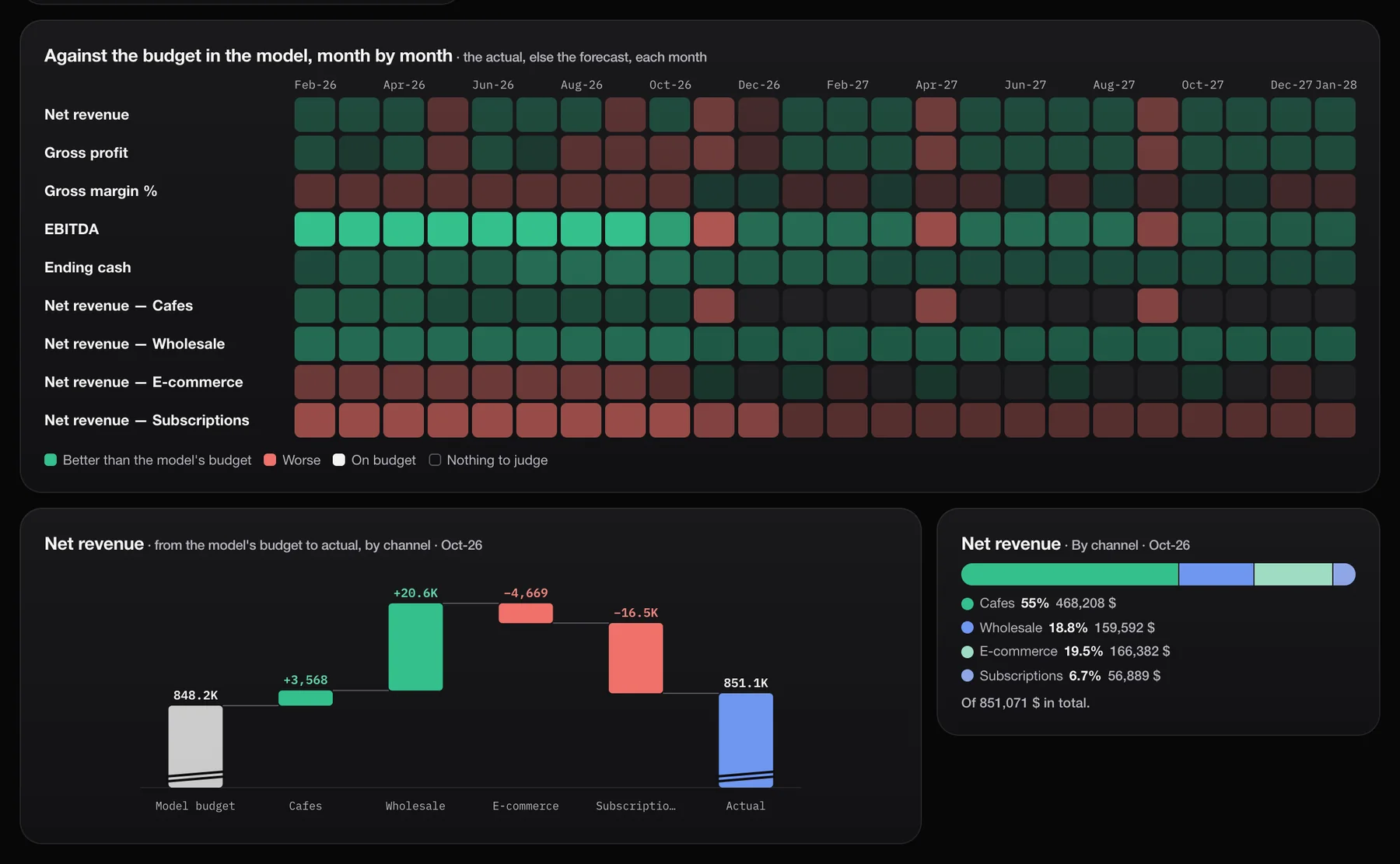
Task: Select the E-commerce dot in the channel legend
Action: coord(968,652)
